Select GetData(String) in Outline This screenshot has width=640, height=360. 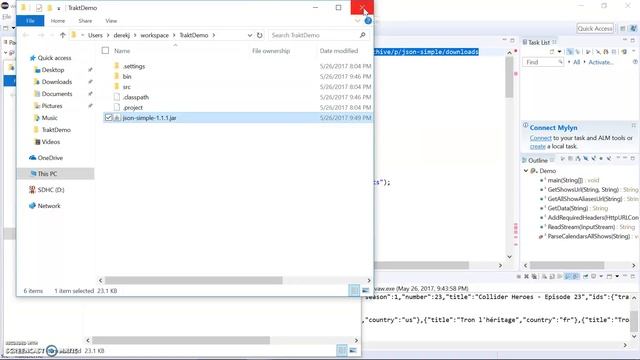(x=567, y=208)
